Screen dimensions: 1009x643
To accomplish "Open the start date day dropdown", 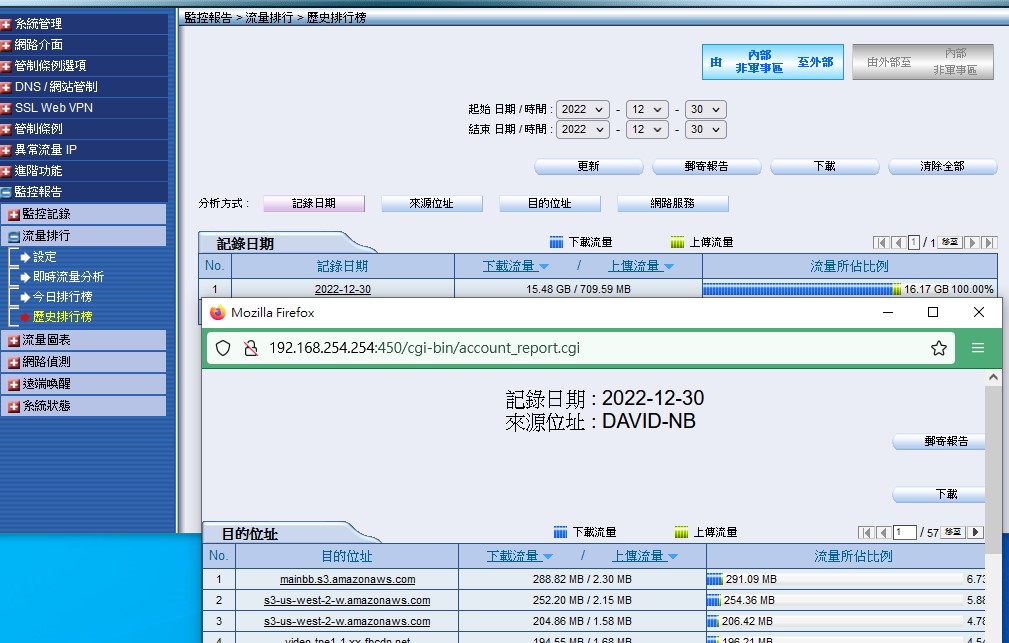I will coord(705,109).
